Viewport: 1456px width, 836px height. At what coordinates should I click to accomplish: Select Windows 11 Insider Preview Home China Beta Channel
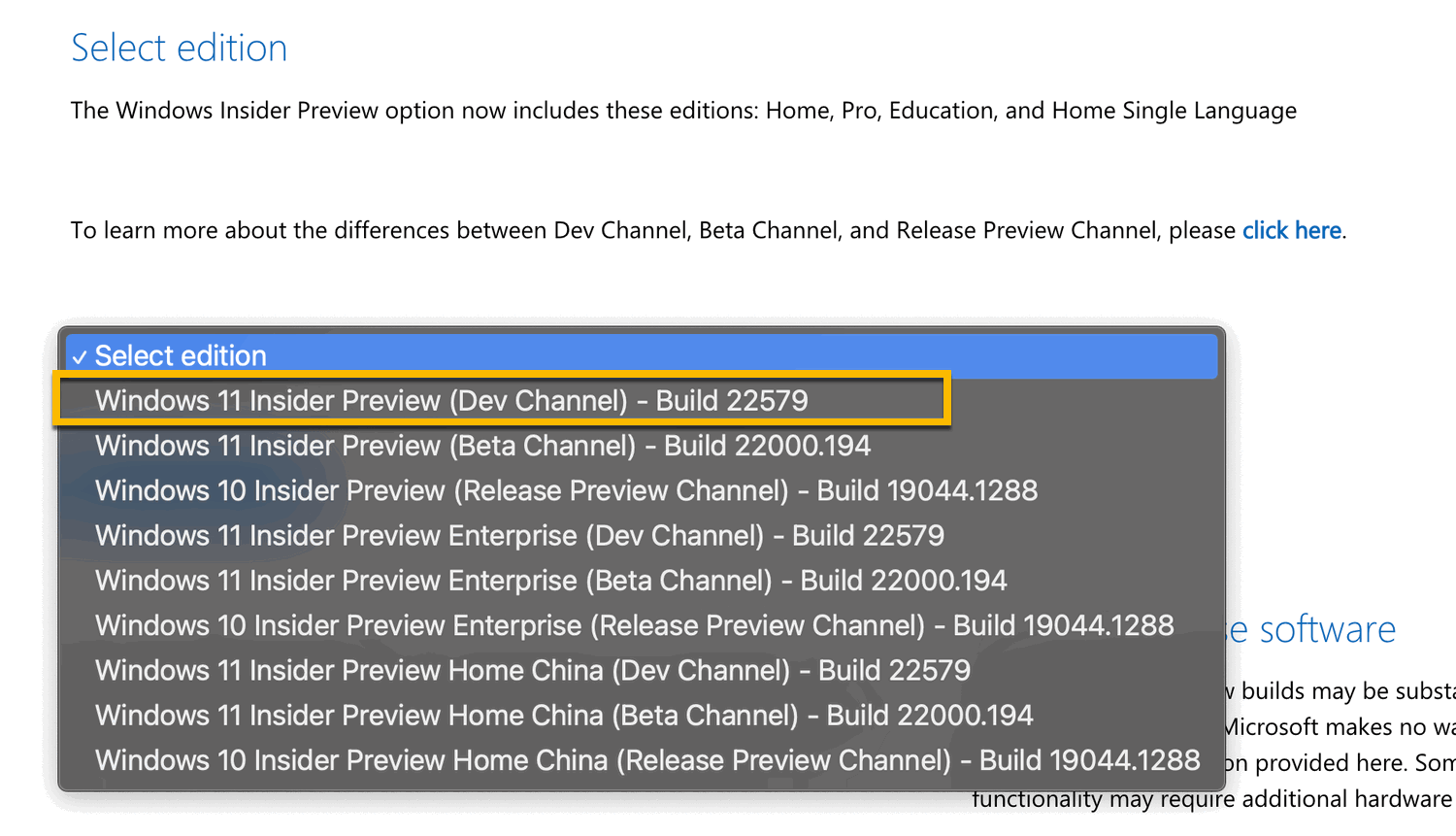pyautogui.click(x=563, y=716)
